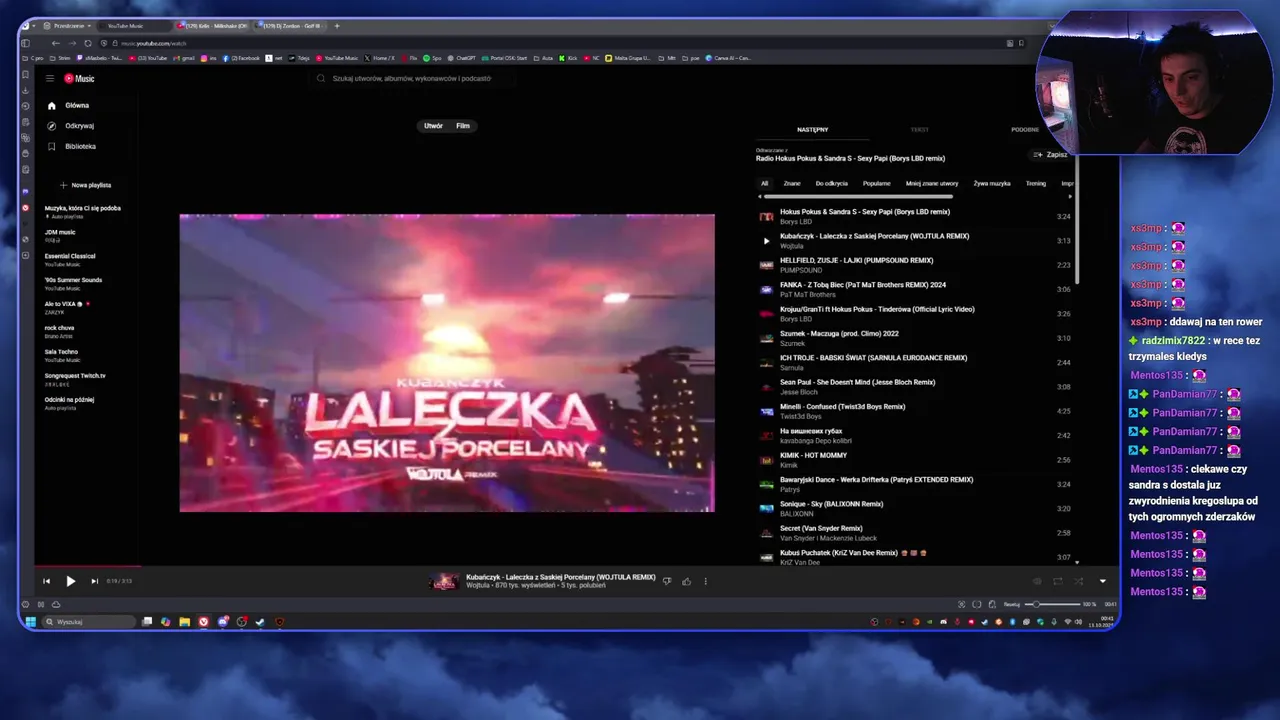Go back in the browser

[55, 43]
